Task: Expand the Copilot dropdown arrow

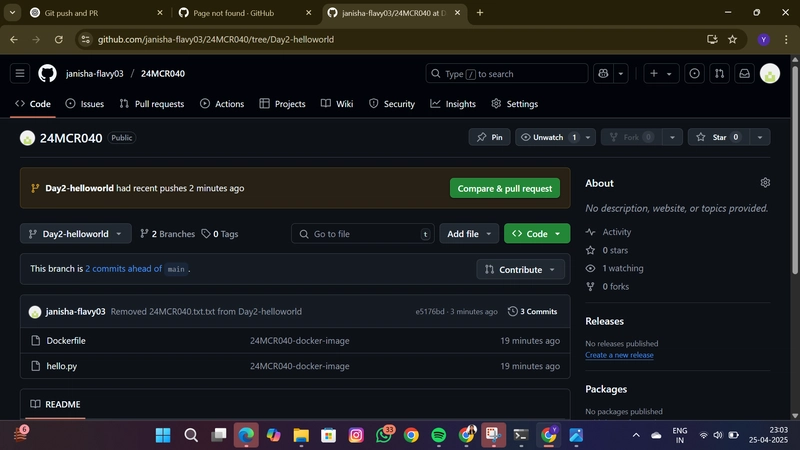Action: pos(621,73)
